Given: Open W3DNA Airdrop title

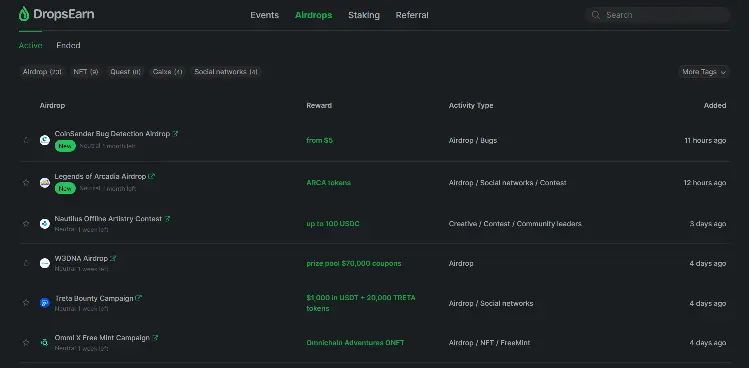Looking at the screenshot, I should coord(81,259).
